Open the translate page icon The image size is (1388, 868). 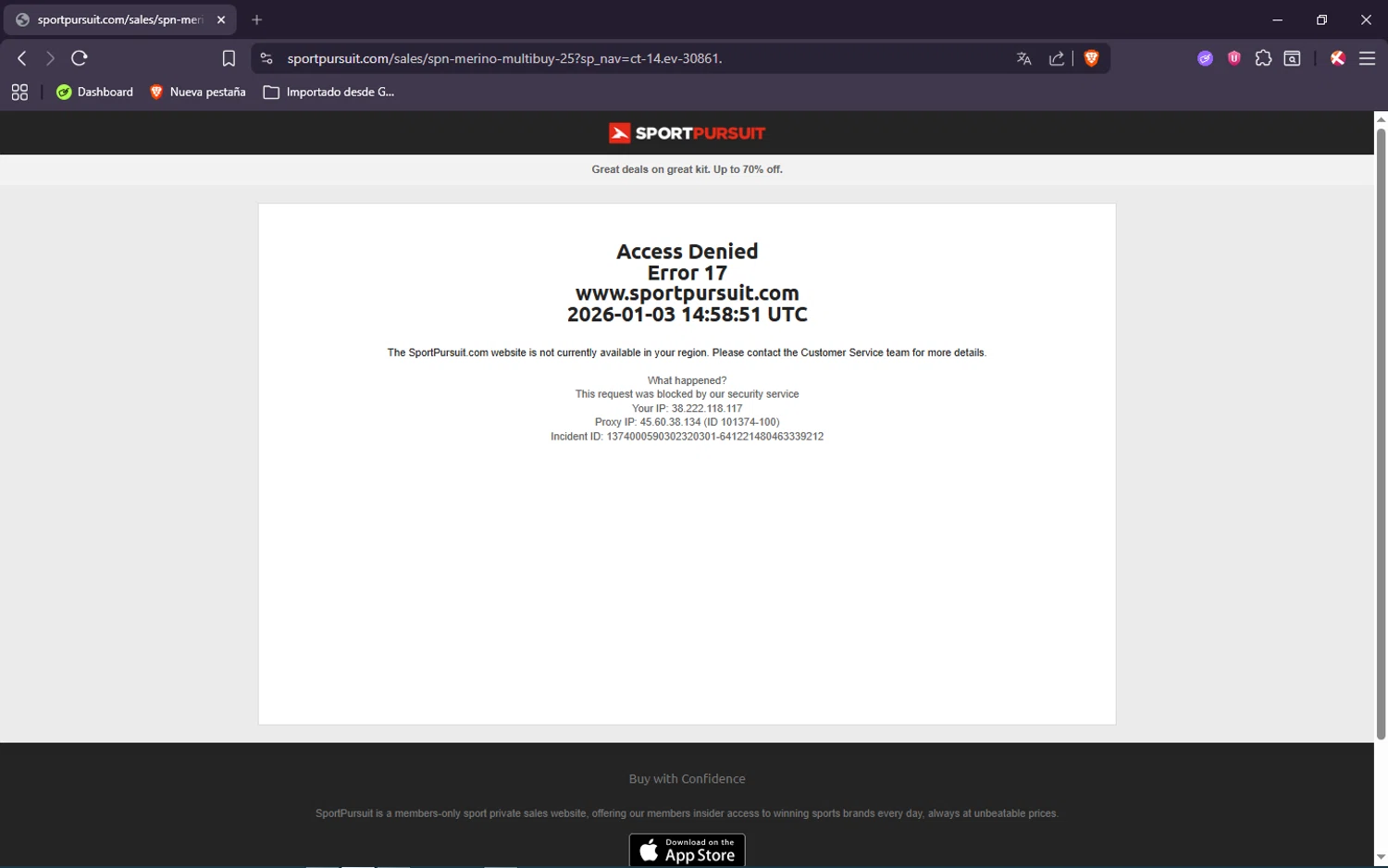(1023, 58)
